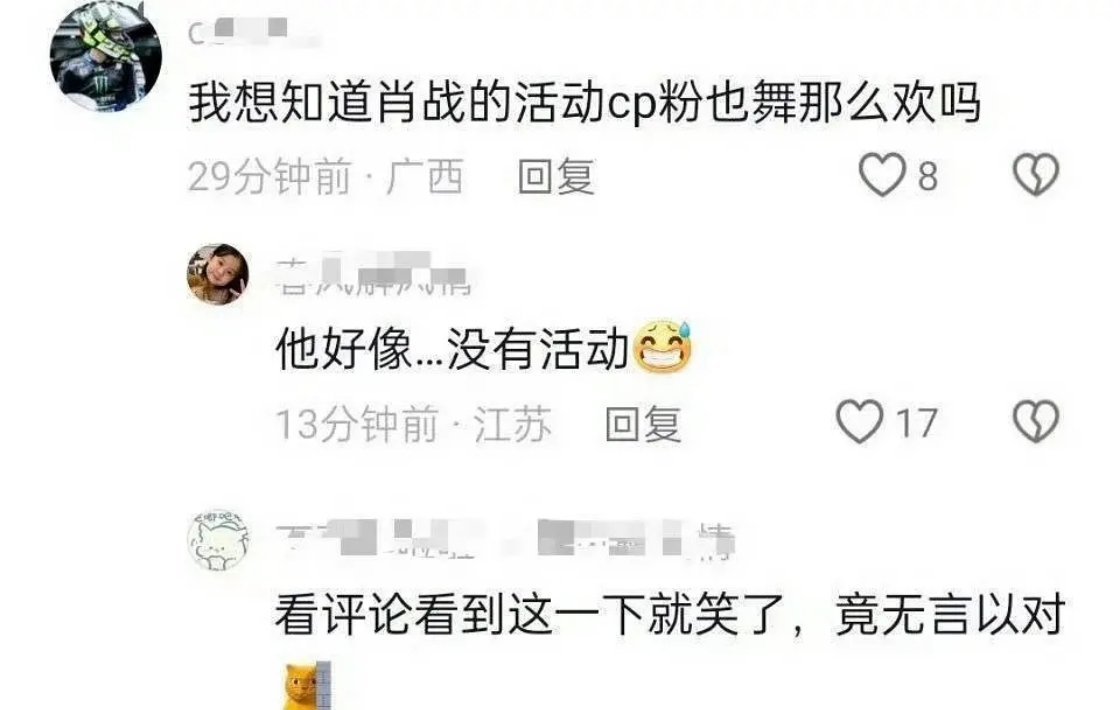This screenshot has width=1120, height=710.
Task: Tap broken heart on the 江苏 reply
Action: [1036, 421]
